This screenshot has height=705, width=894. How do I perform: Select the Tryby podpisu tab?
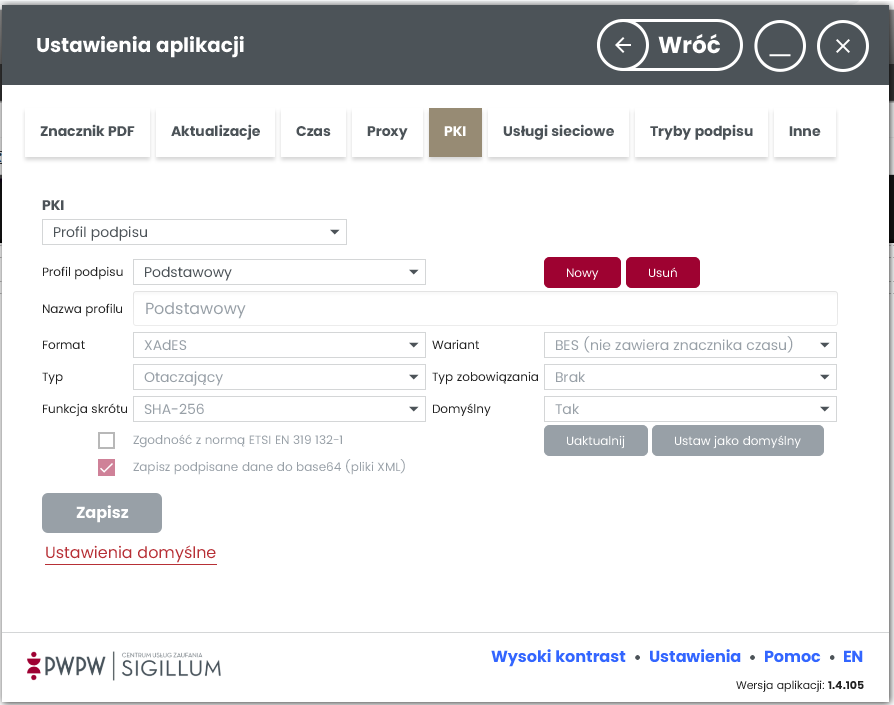click(701, 132)
